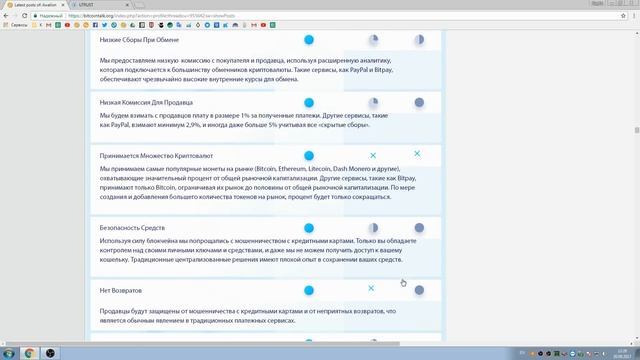The image size is (640, 360).
Task: Click paragraph starting Используя силу блокчейна
Action: point(258,250)
